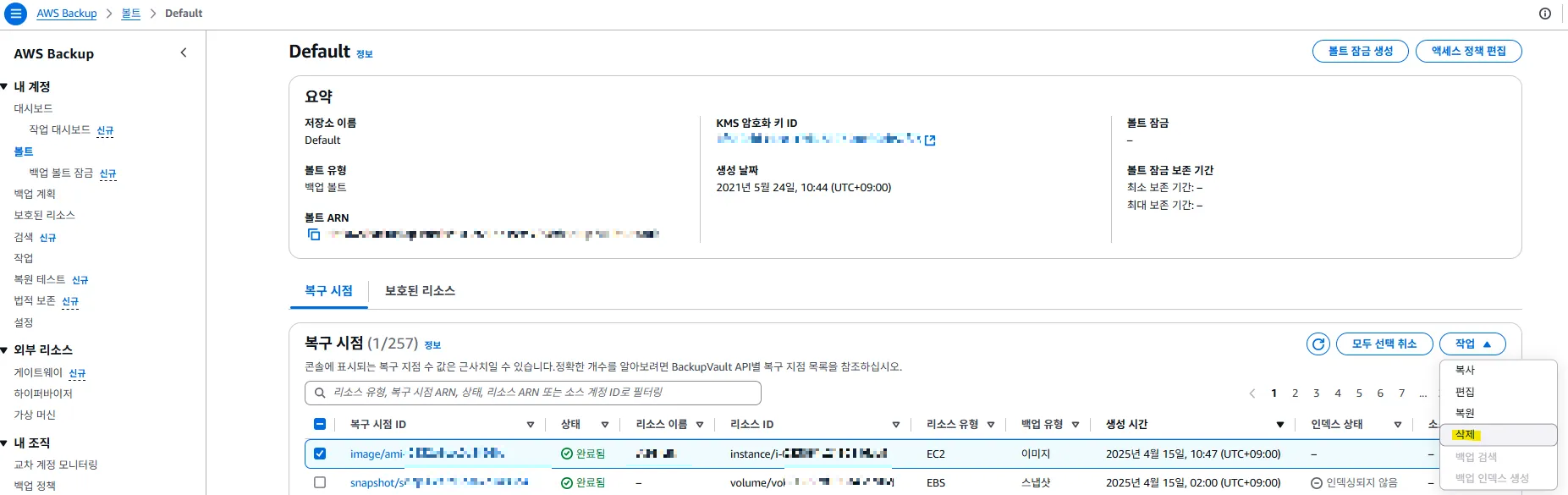
Task: Click 볼트 잠금 생성 button
Action: tap(1361, 51)
